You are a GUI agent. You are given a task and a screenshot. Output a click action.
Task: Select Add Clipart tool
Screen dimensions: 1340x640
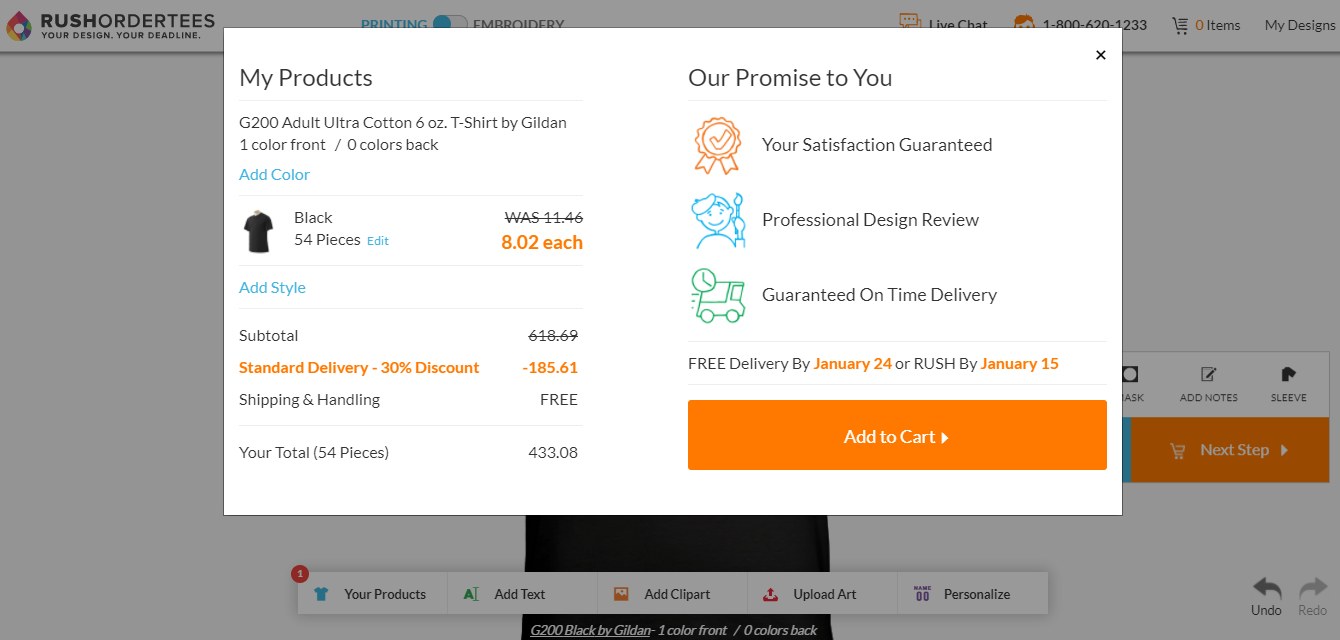point(672,593)
